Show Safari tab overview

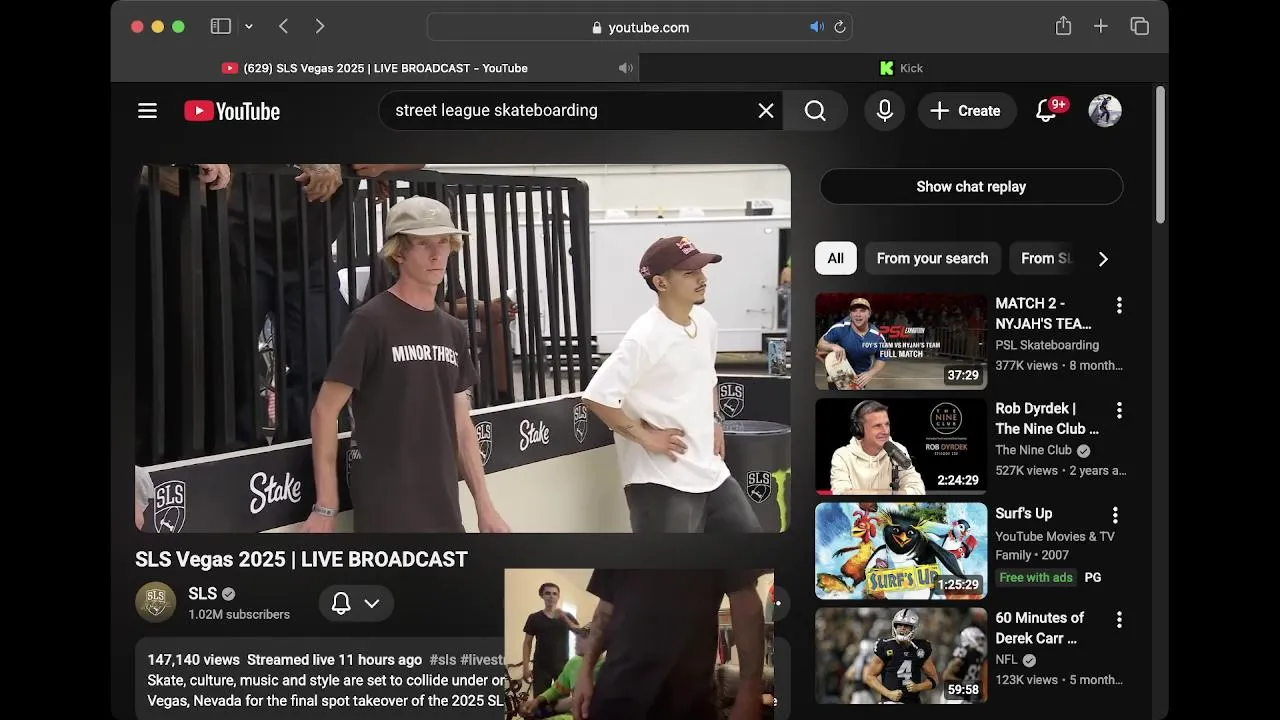click(x=1139, y=27)
